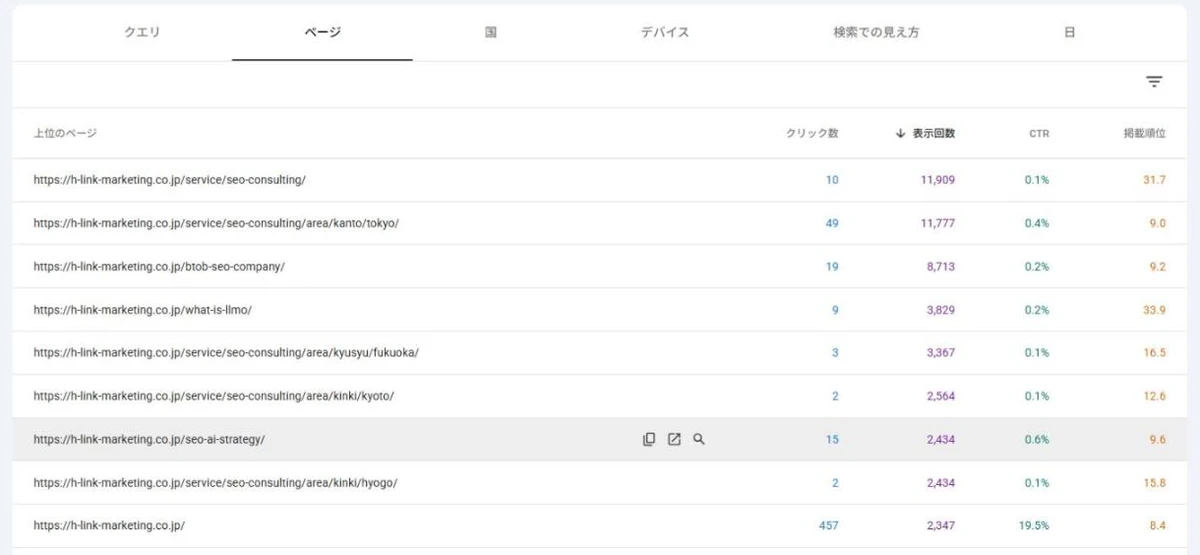Select the kinki/hyogo page row

pyautogui.click(x=600, y=482)
